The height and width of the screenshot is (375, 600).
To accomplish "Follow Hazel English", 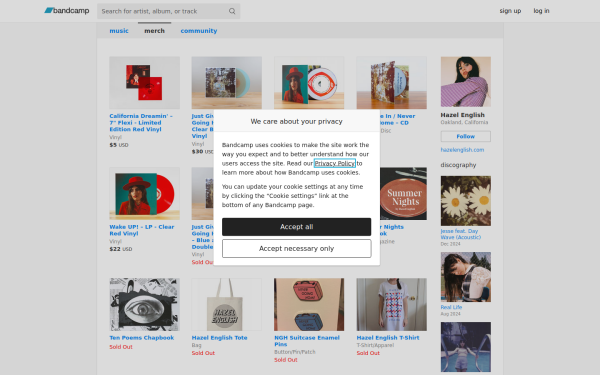I will [465, 136].
